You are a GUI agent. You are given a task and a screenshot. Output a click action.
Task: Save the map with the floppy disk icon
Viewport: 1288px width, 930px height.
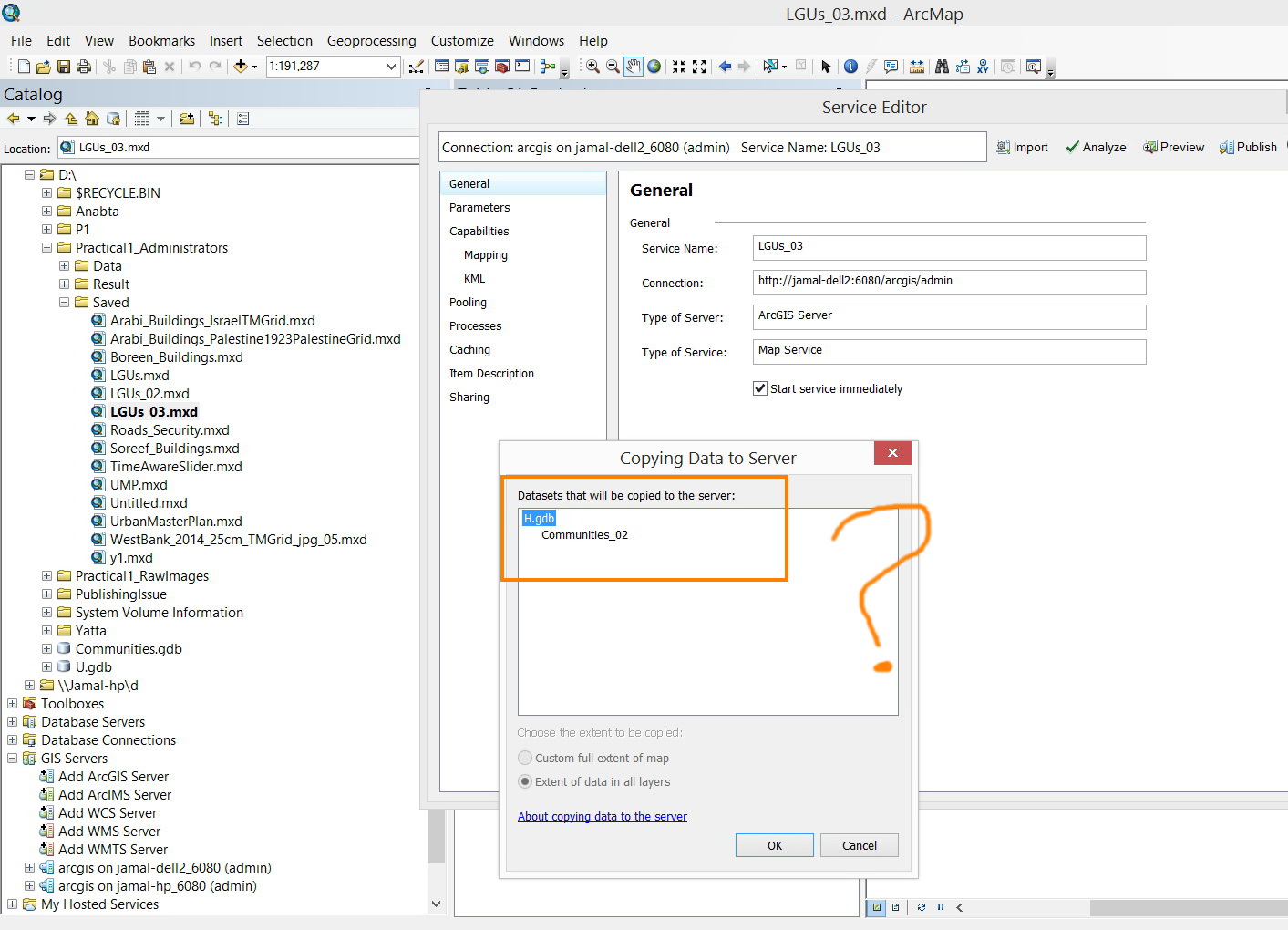tap(63, 67)
